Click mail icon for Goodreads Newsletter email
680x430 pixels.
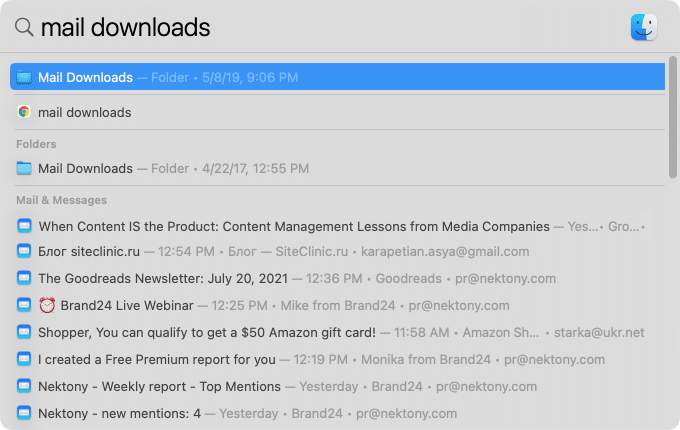coord(24,278)
